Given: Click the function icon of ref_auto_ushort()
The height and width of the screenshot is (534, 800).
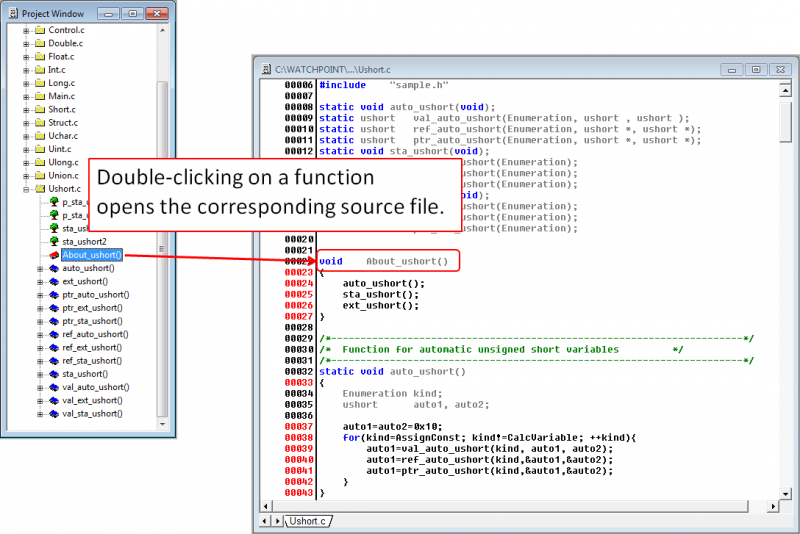Looking at the screenshot, I should tap(54, 335).
